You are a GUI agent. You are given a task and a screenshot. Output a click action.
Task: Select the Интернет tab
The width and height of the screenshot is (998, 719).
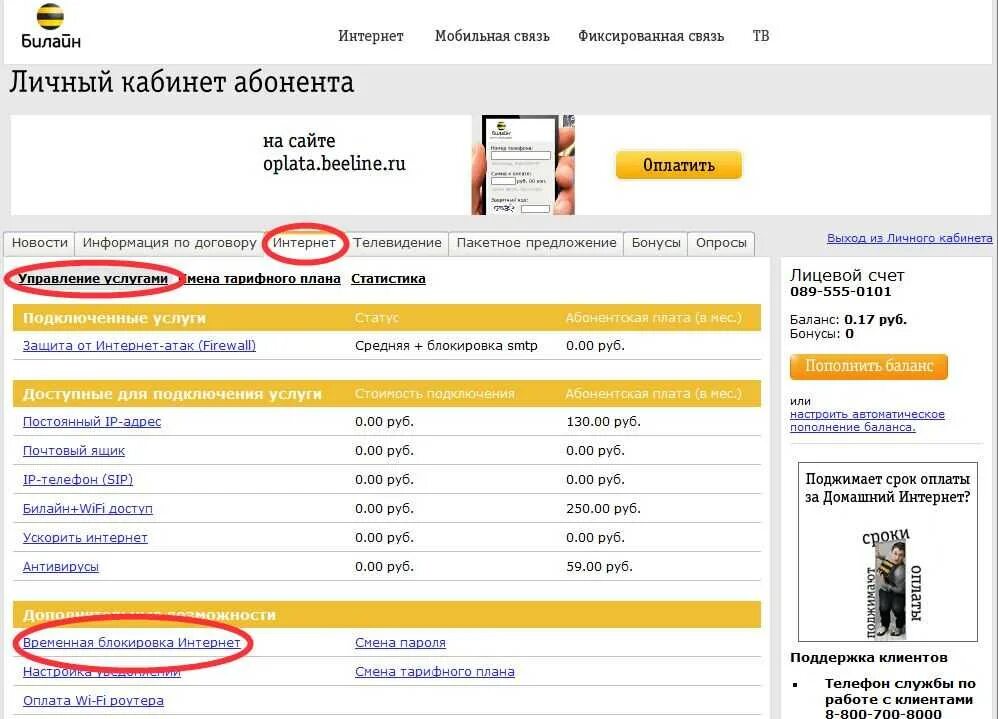(304, 243)
